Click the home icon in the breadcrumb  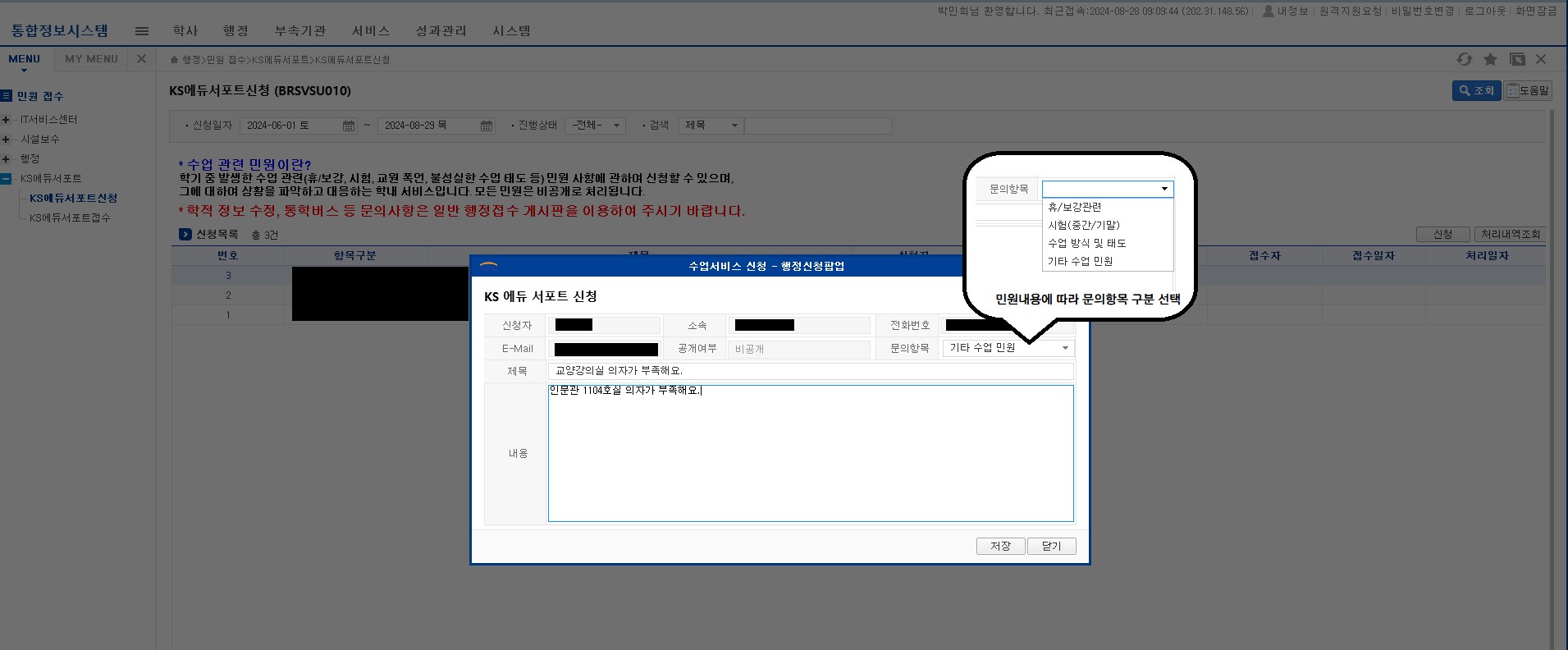coord(174,60)
